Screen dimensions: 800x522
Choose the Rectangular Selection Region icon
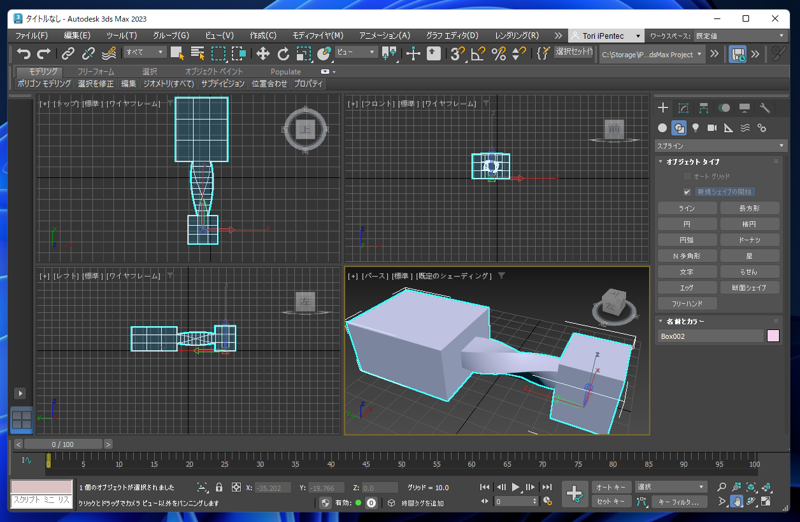218,53
